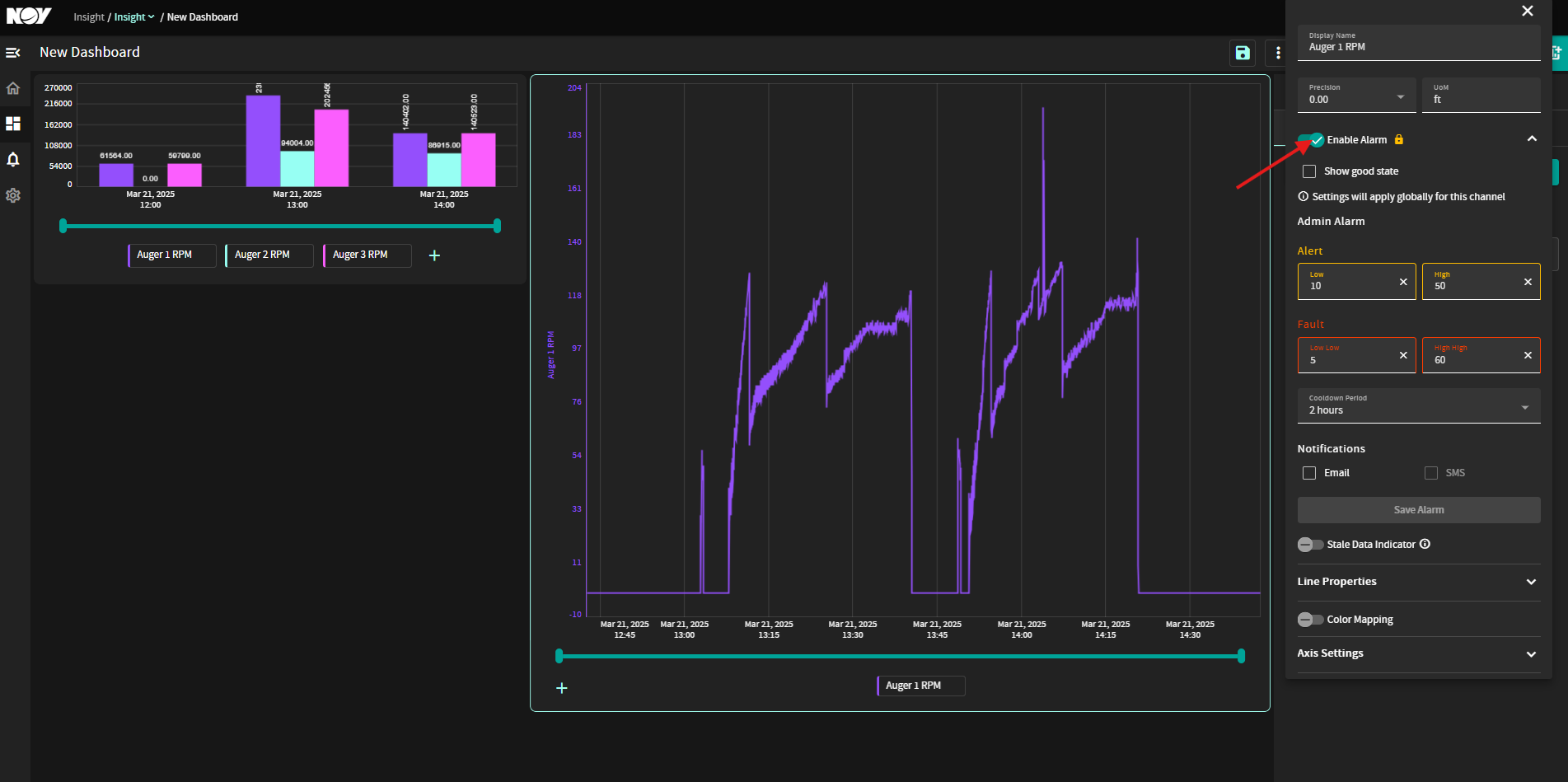Click the save dashboard icon
Image resolution: width=1568 pixels, height=782 pixels.
tap(1243, 53)
